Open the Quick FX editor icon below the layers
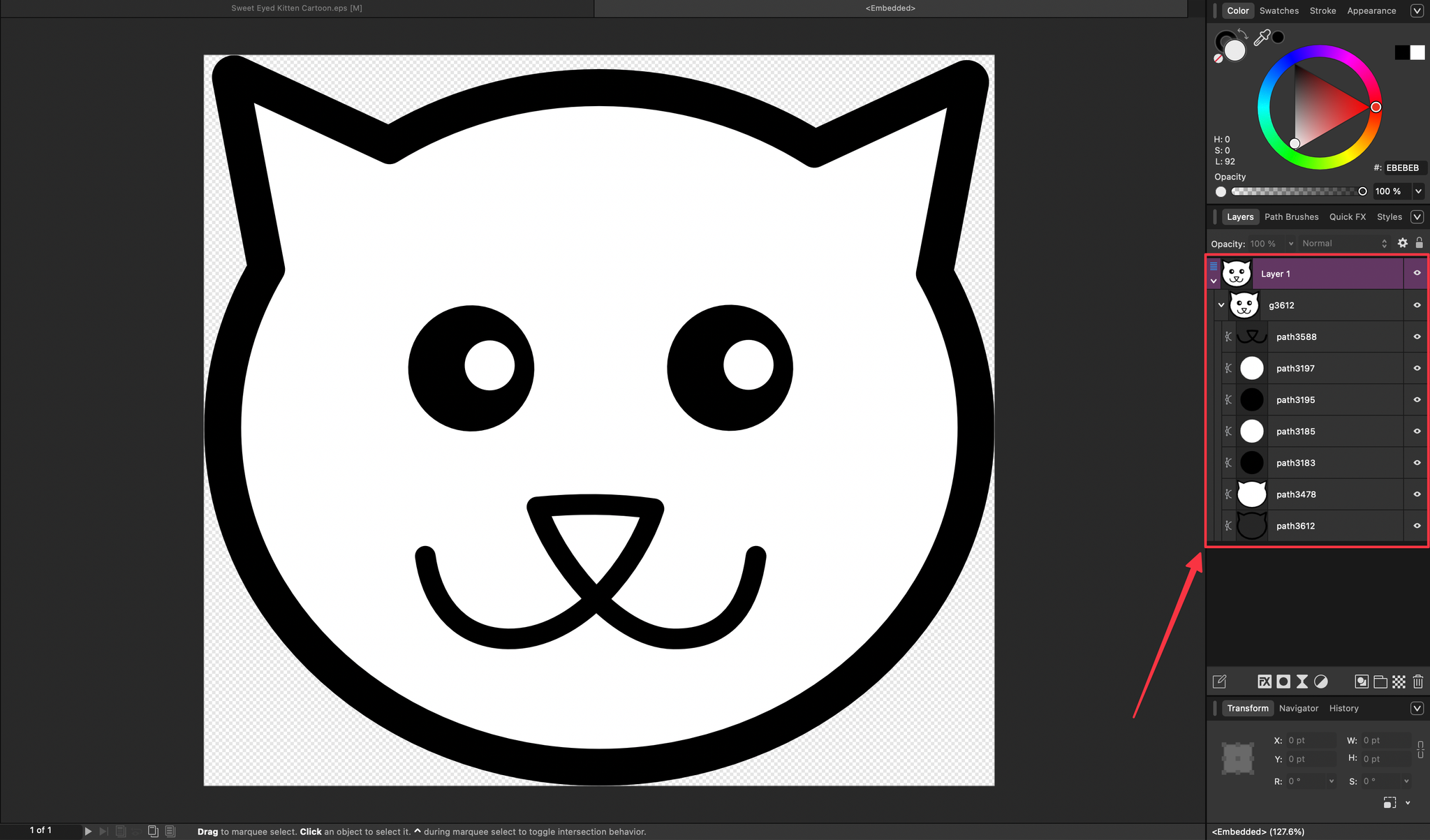 pyautogui.click(x=1265, y=682)
